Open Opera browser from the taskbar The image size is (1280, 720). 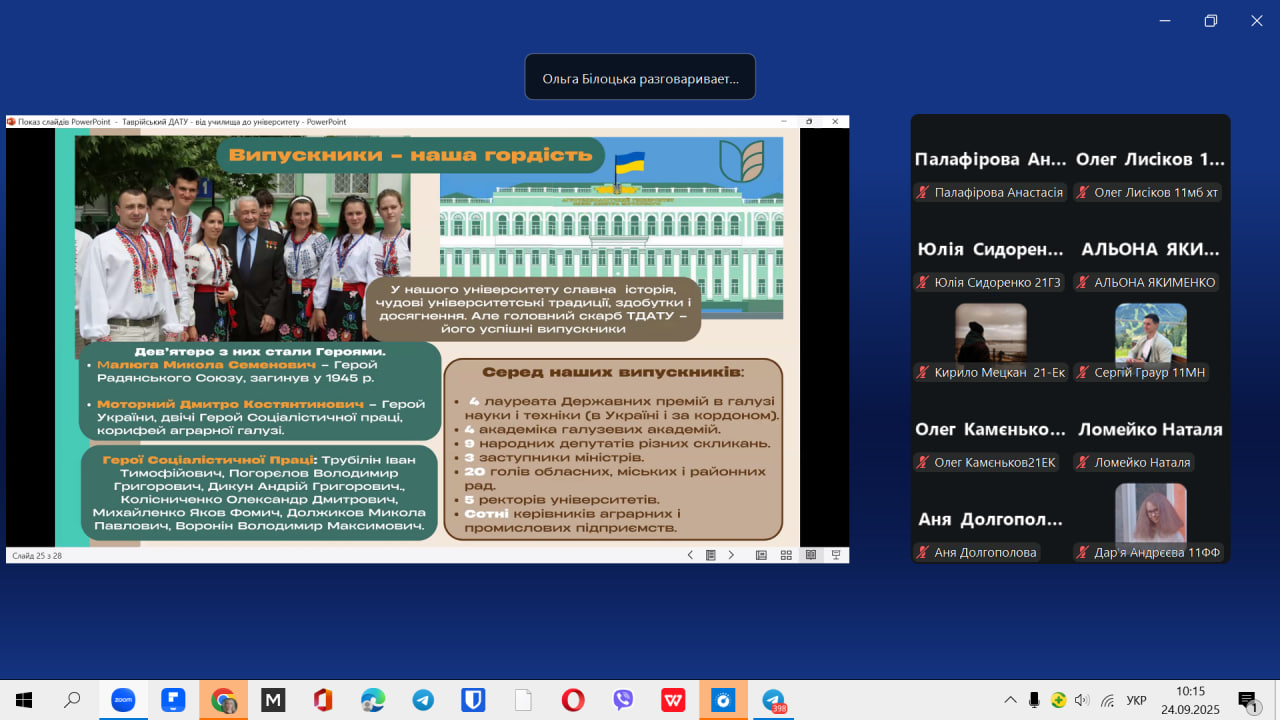click(x=573, y=700)
